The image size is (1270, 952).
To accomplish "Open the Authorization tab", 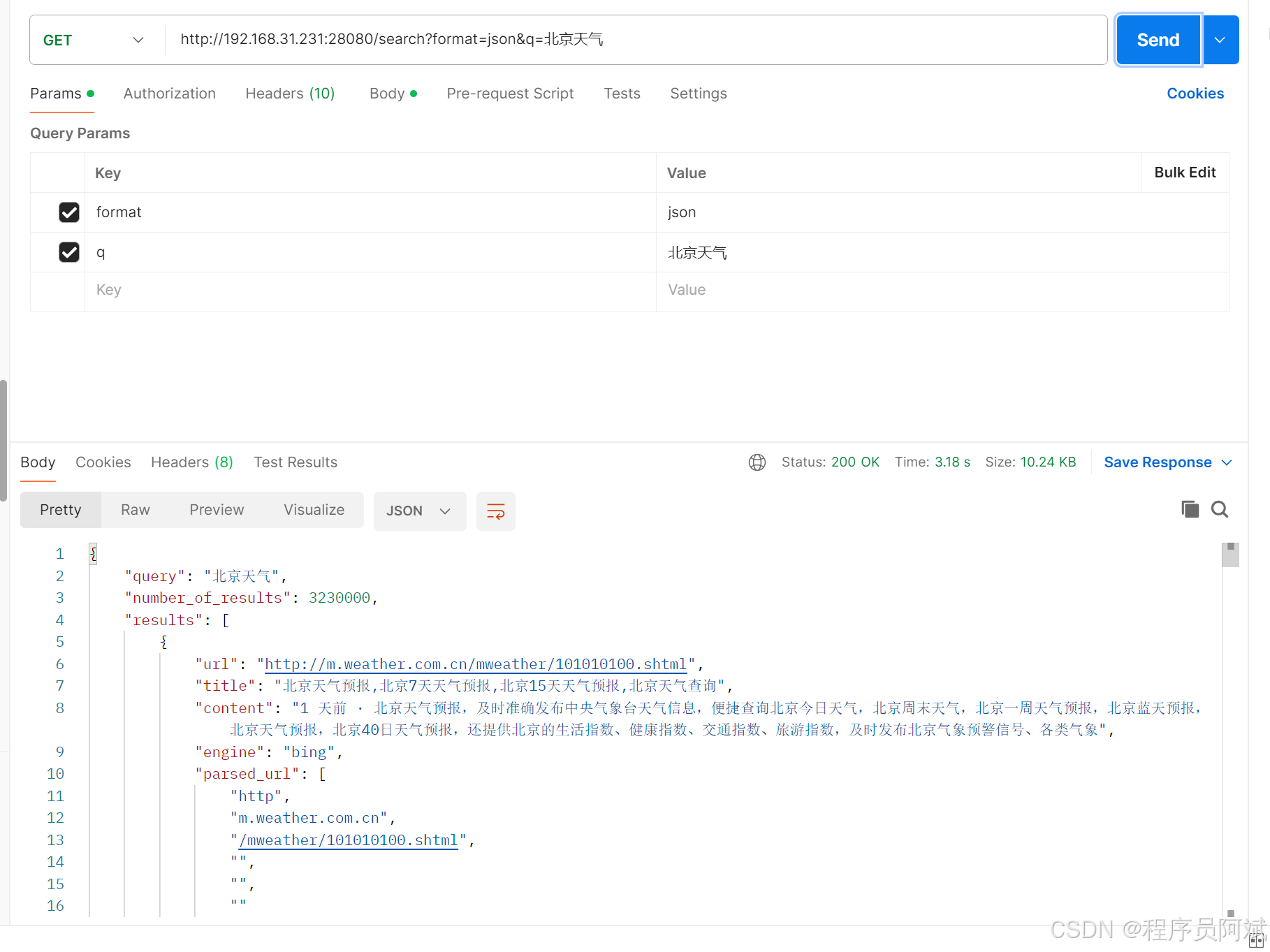I will pyautogui.click(x=170, y=94).
